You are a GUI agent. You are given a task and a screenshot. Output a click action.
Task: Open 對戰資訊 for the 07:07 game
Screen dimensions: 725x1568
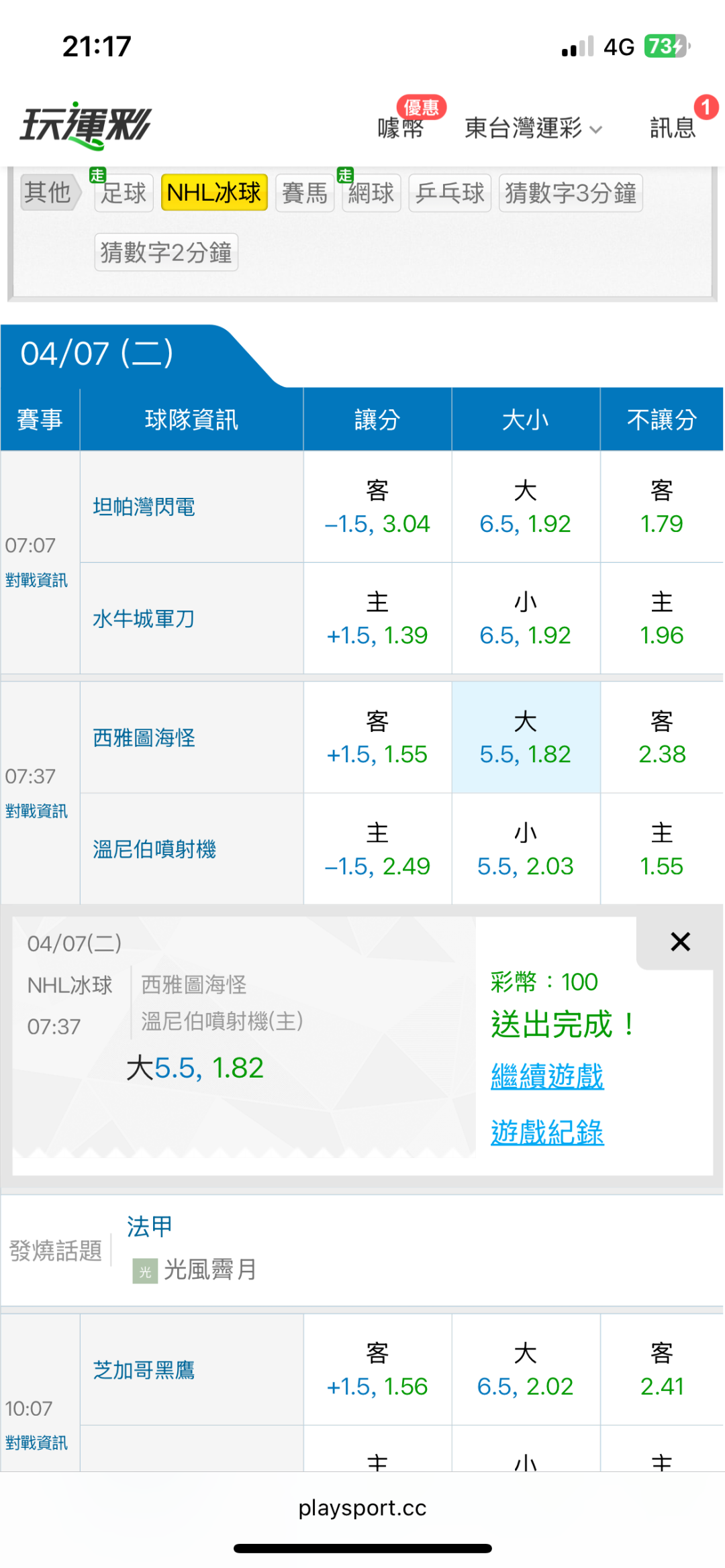(x=37, y=580)
